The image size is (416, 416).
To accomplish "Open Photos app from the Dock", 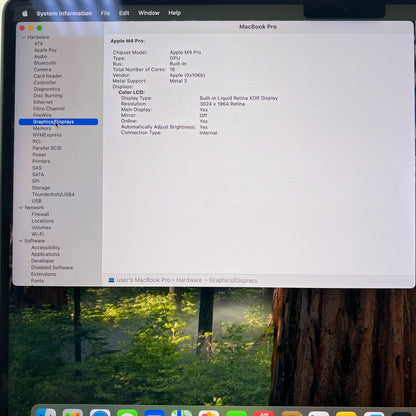I will point(209,413).
